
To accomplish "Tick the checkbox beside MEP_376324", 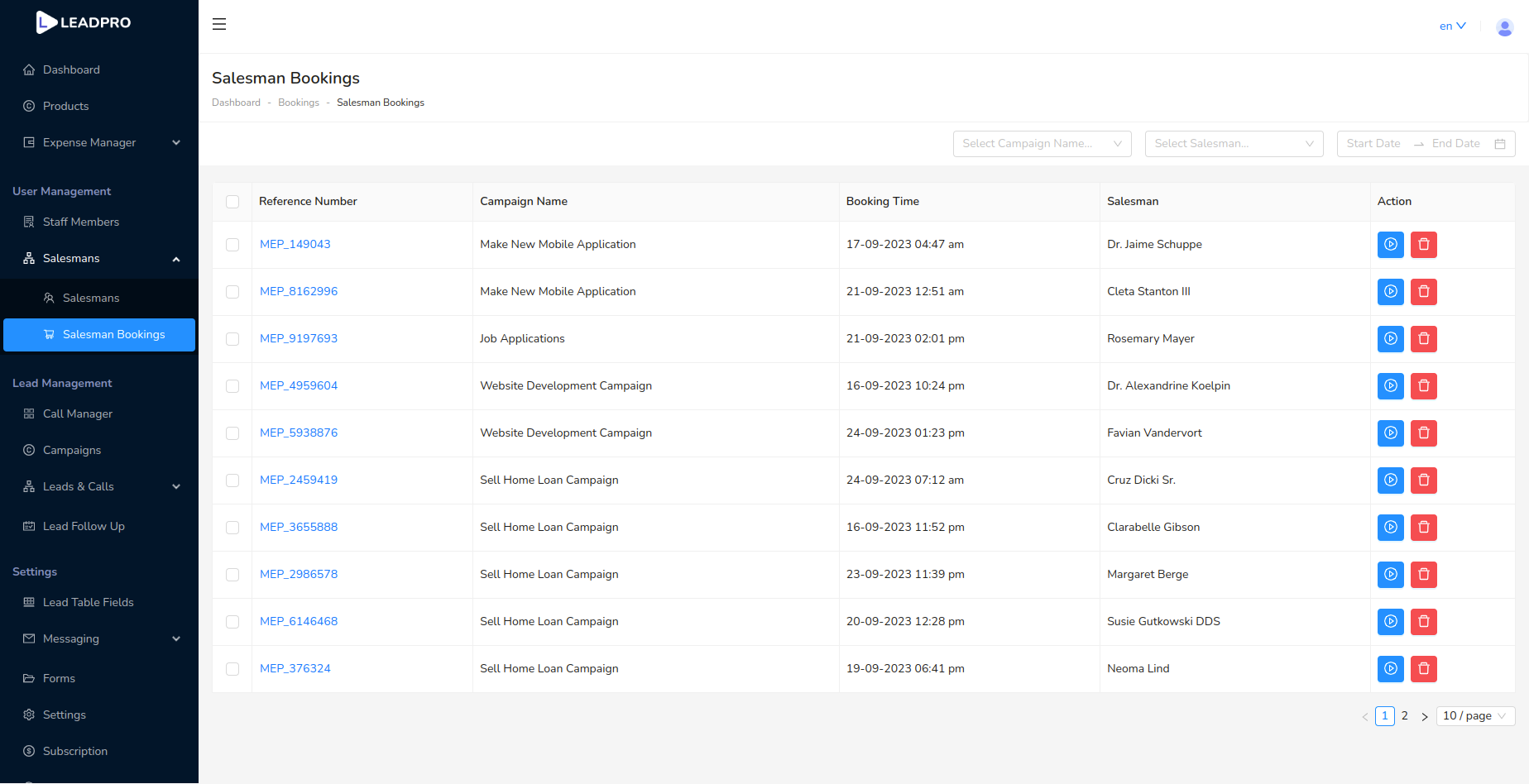I will click(x=232, y=669).
